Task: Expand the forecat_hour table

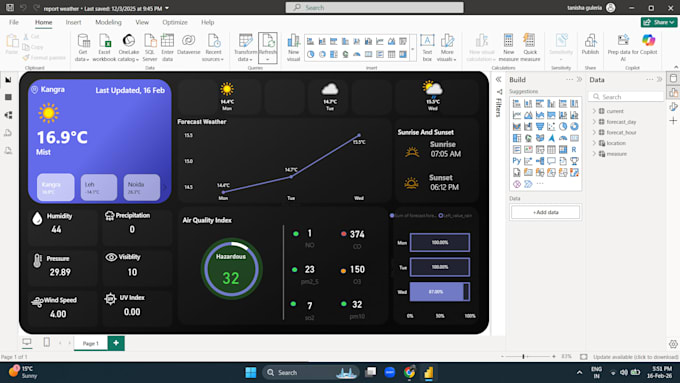Action: (x=594, y=132)
